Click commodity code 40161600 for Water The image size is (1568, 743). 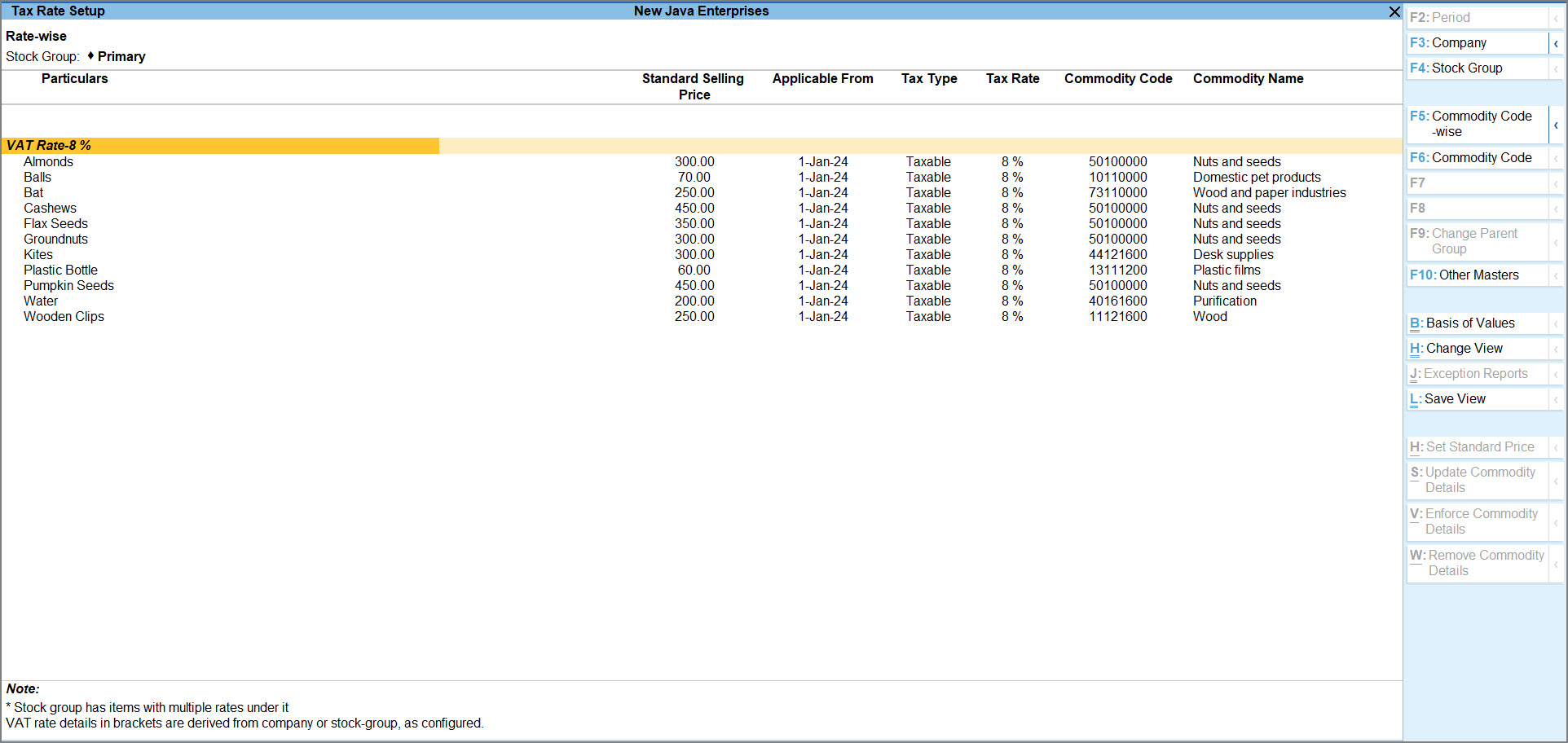click(1118, 301)
